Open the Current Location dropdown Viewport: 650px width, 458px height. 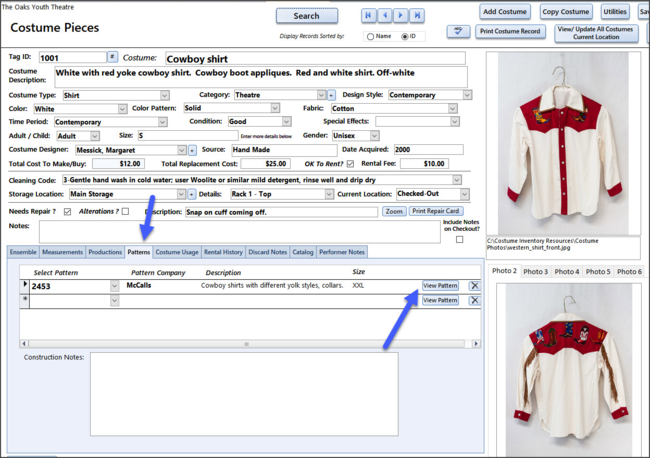(456, 194)
